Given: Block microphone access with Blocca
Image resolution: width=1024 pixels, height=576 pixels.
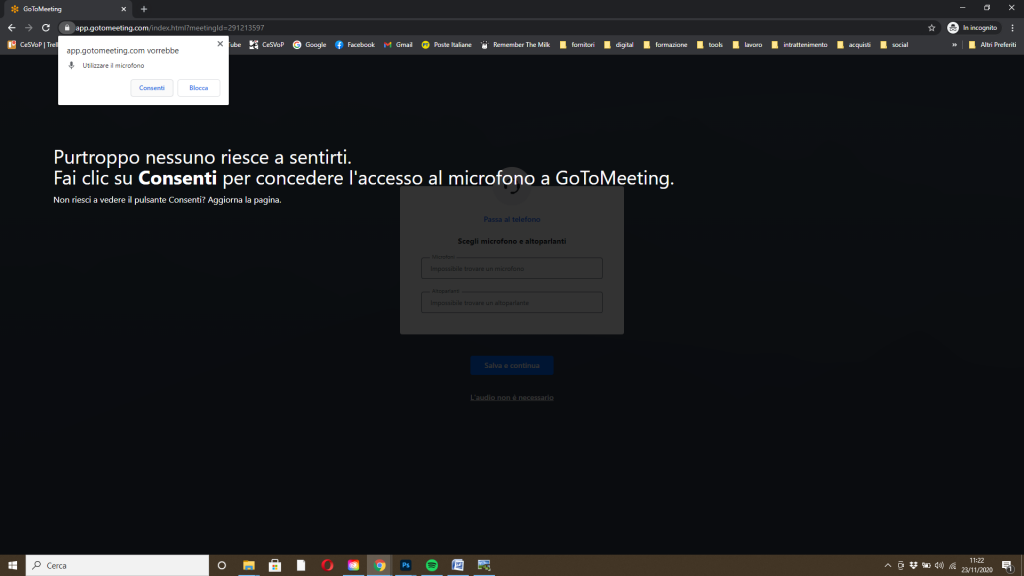Looking at the screenshot, I should (x=199, y=88).
